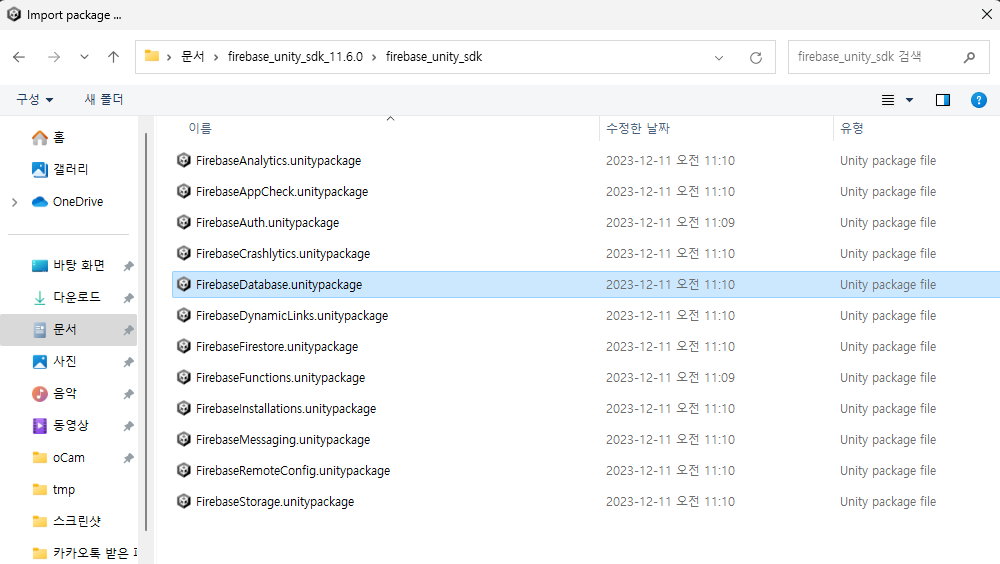Open OneDrive in navigation pane

(69, 202)
